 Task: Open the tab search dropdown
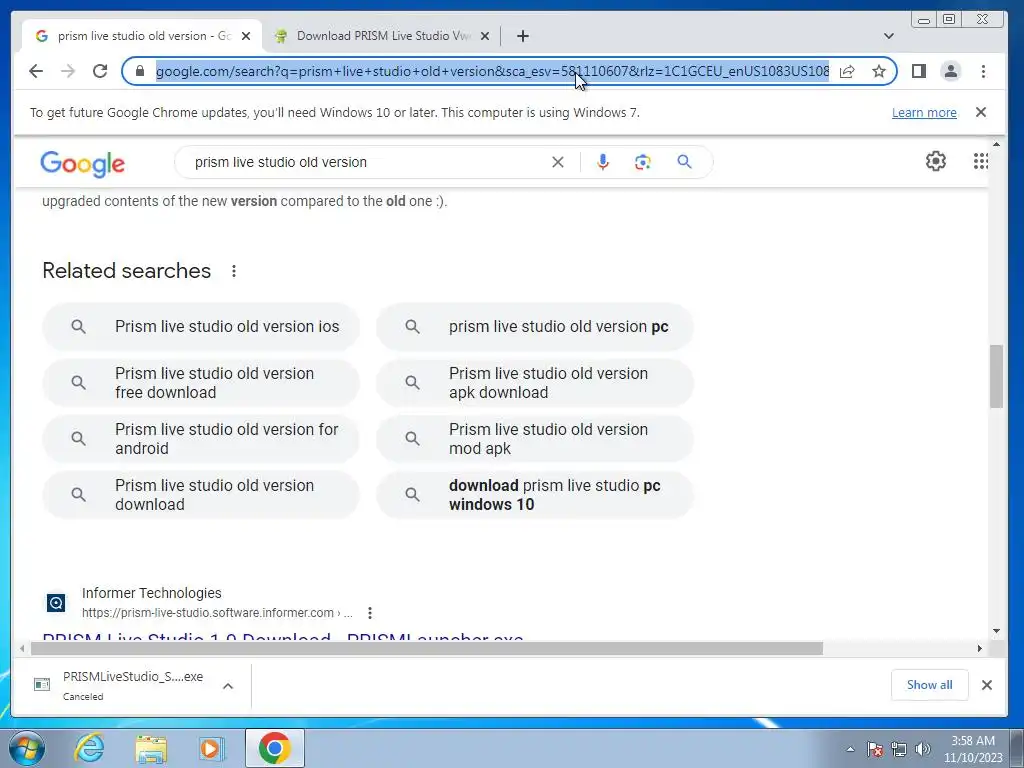[889, 36]
